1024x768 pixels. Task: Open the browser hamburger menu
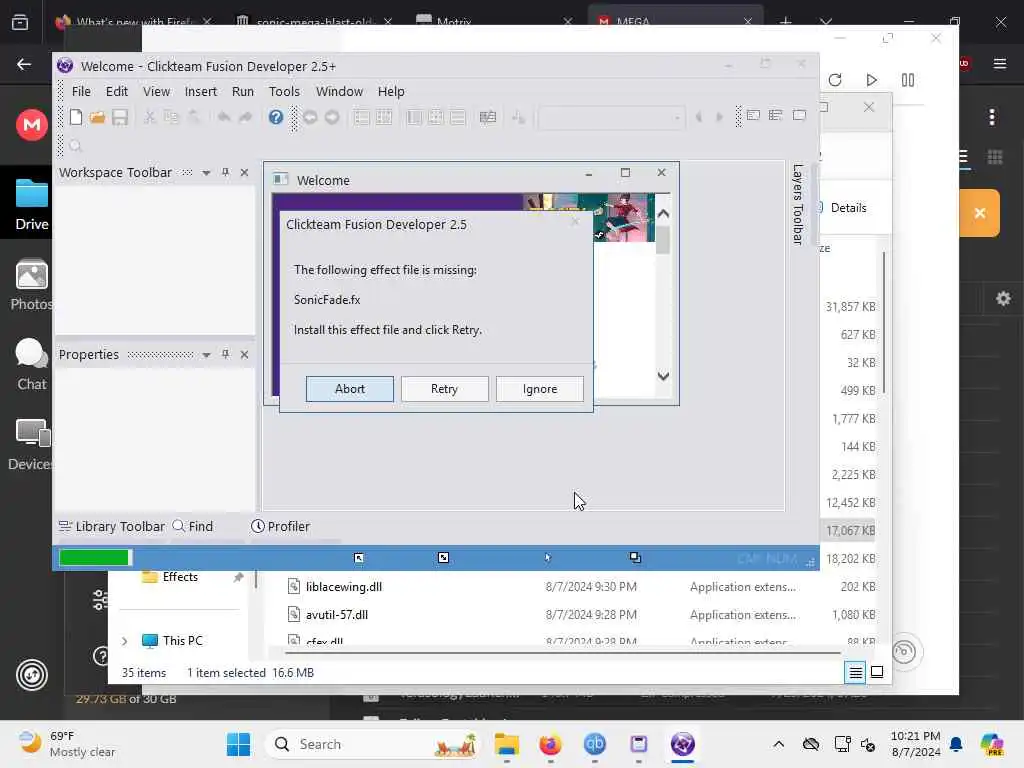[x=999, y=63]
